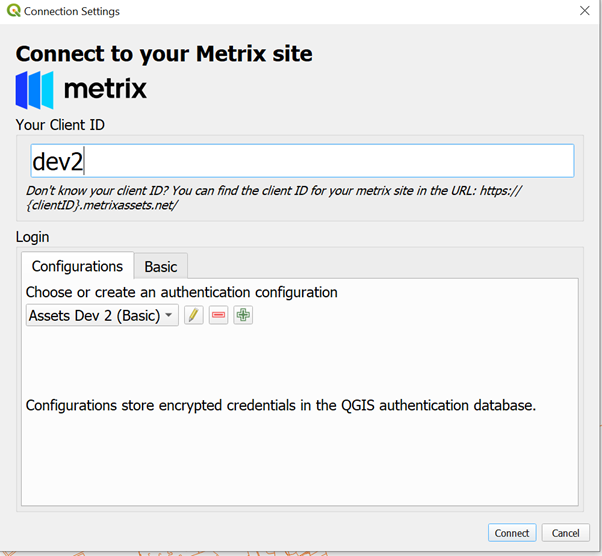Switch to the Basic login tab
The image size is (602, 556).
[160, 266]
